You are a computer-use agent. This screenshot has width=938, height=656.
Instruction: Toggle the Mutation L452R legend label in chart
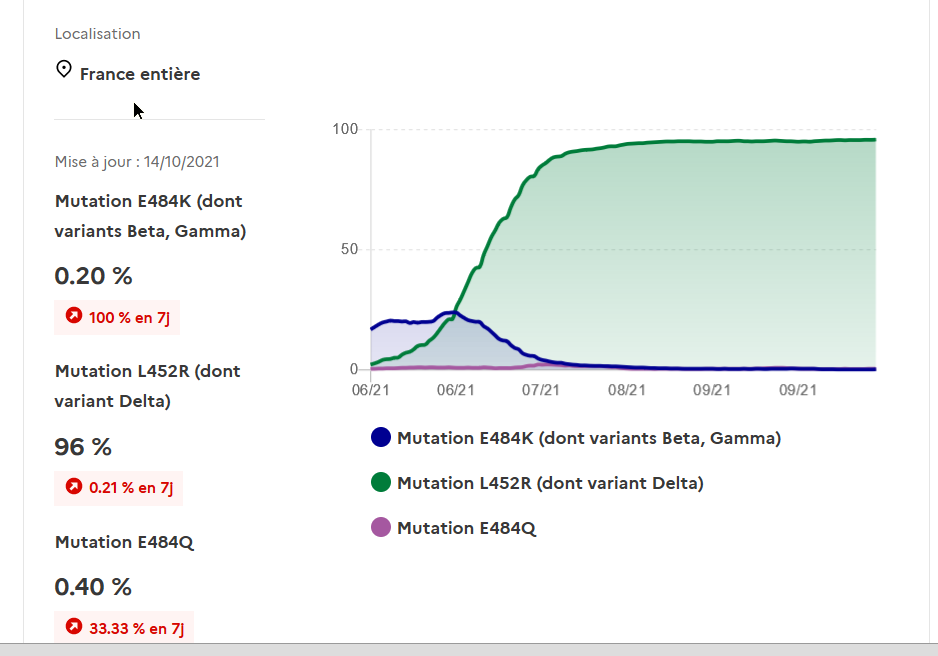(550, 483)
